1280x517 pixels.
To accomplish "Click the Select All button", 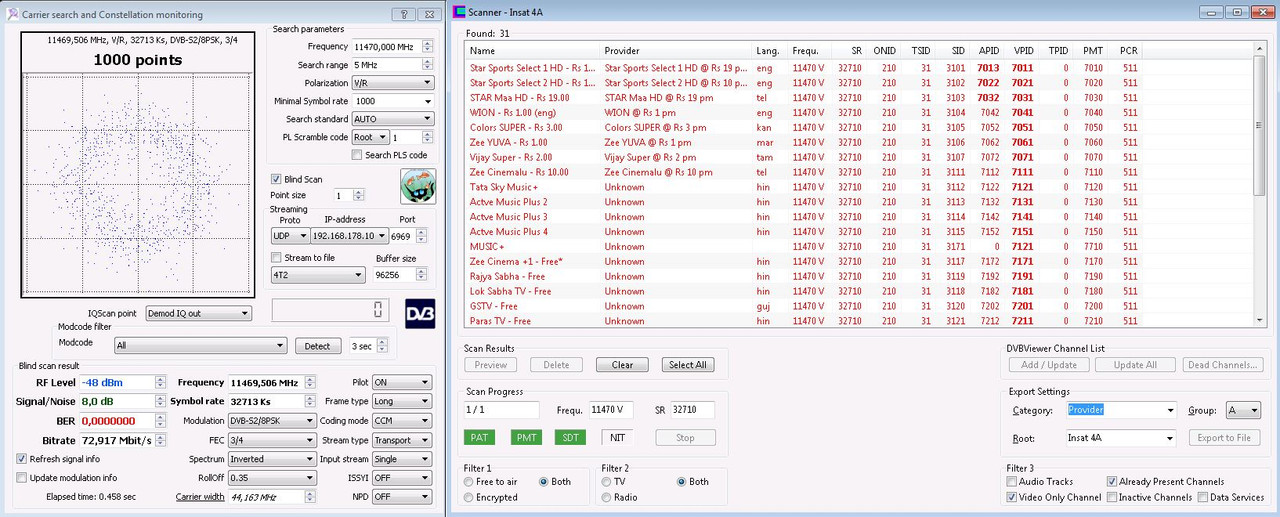I will [688, 365].
